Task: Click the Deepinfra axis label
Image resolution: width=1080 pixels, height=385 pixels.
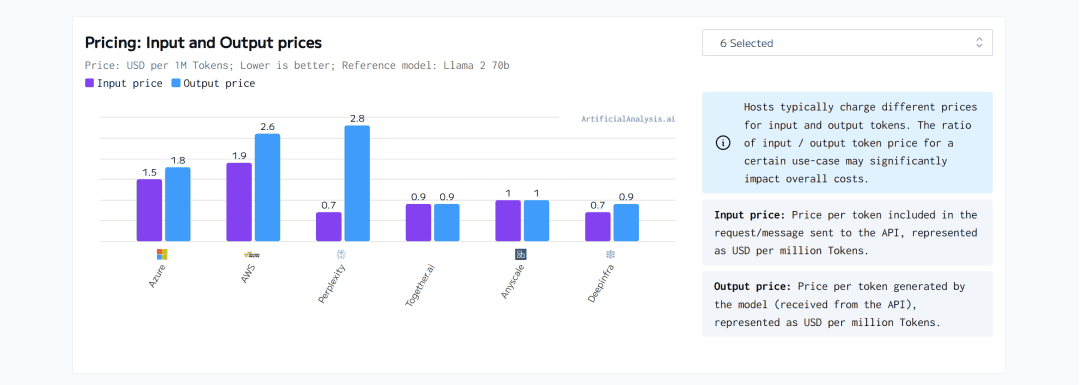Action: click(601, 283)
